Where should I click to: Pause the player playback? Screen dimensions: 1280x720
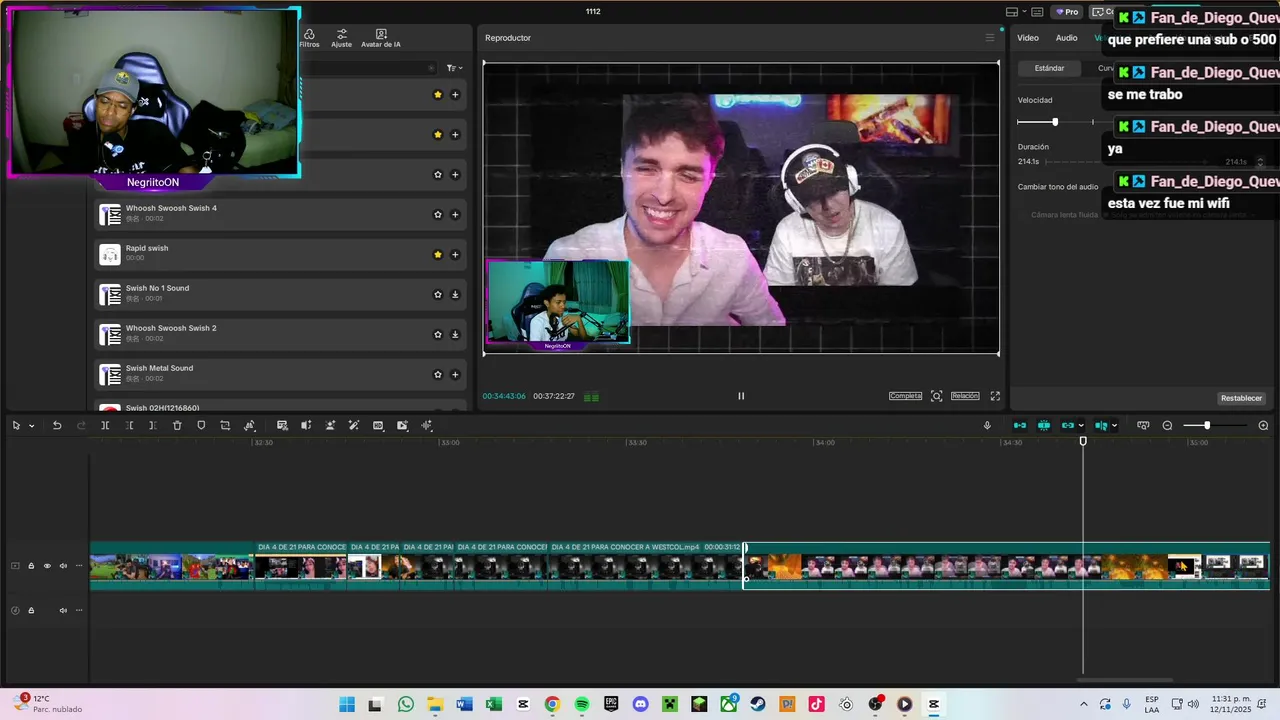coord(741,396)
